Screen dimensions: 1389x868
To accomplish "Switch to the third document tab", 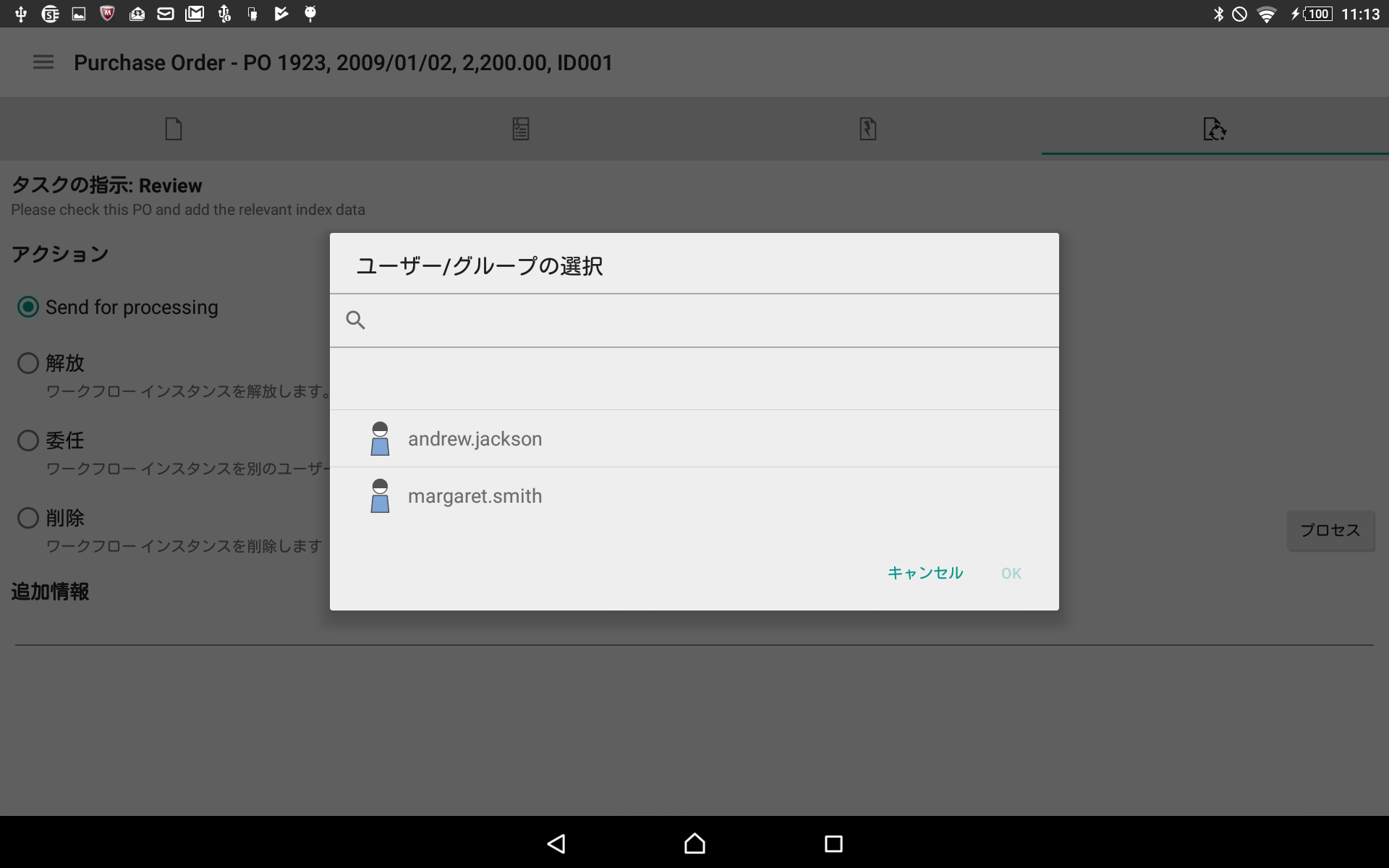I will pos(868,129).
